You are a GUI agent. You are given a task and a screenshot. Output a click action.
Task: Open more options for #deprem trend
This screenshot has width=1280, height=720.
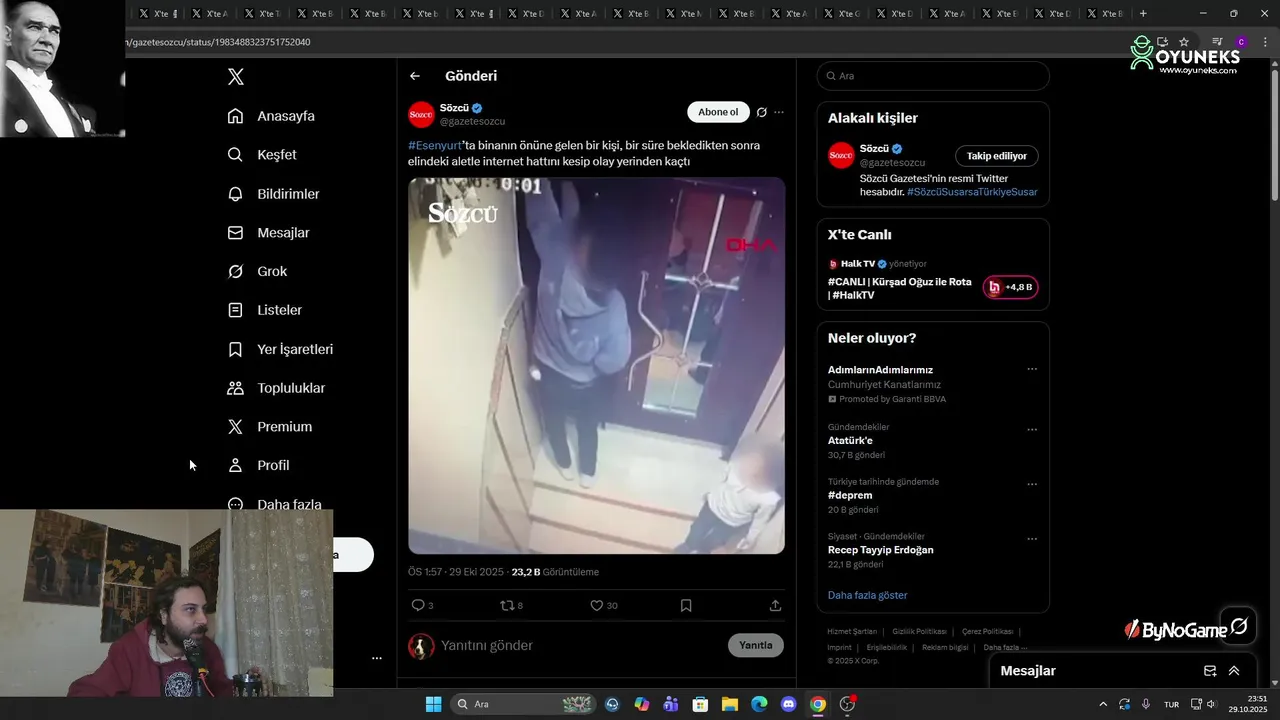pos(1032,484)
